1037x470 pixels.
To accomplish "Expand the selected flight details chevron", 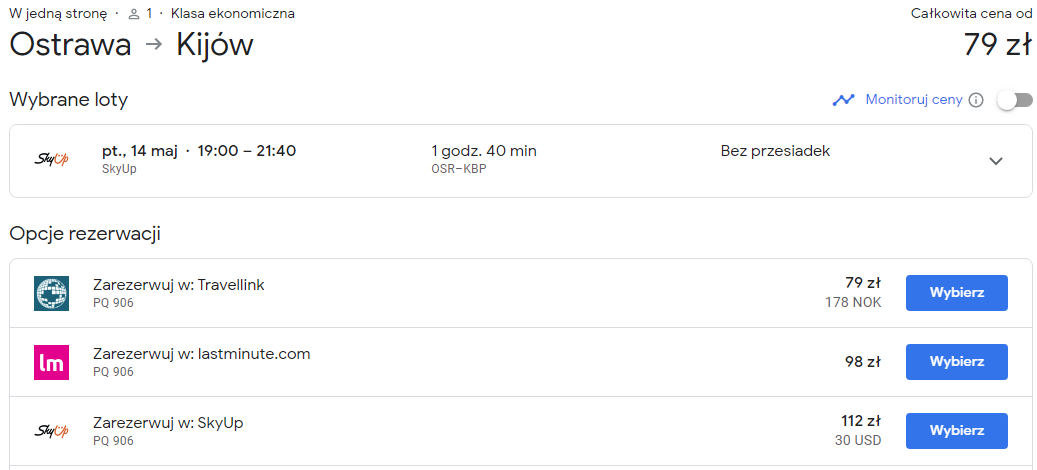I will [x=996, y=161].
